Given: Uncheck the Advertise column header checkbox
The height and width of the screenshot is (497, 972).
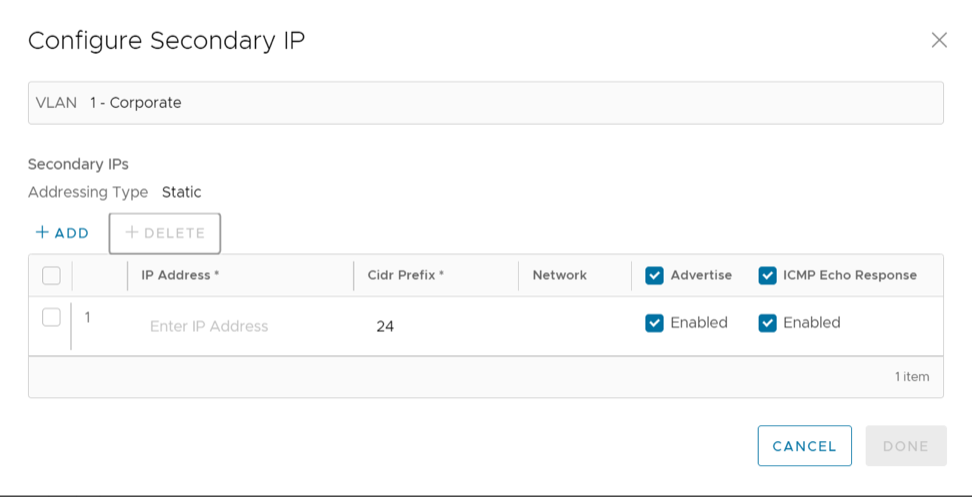Looking at the screenshot, I should pos(655,275).
